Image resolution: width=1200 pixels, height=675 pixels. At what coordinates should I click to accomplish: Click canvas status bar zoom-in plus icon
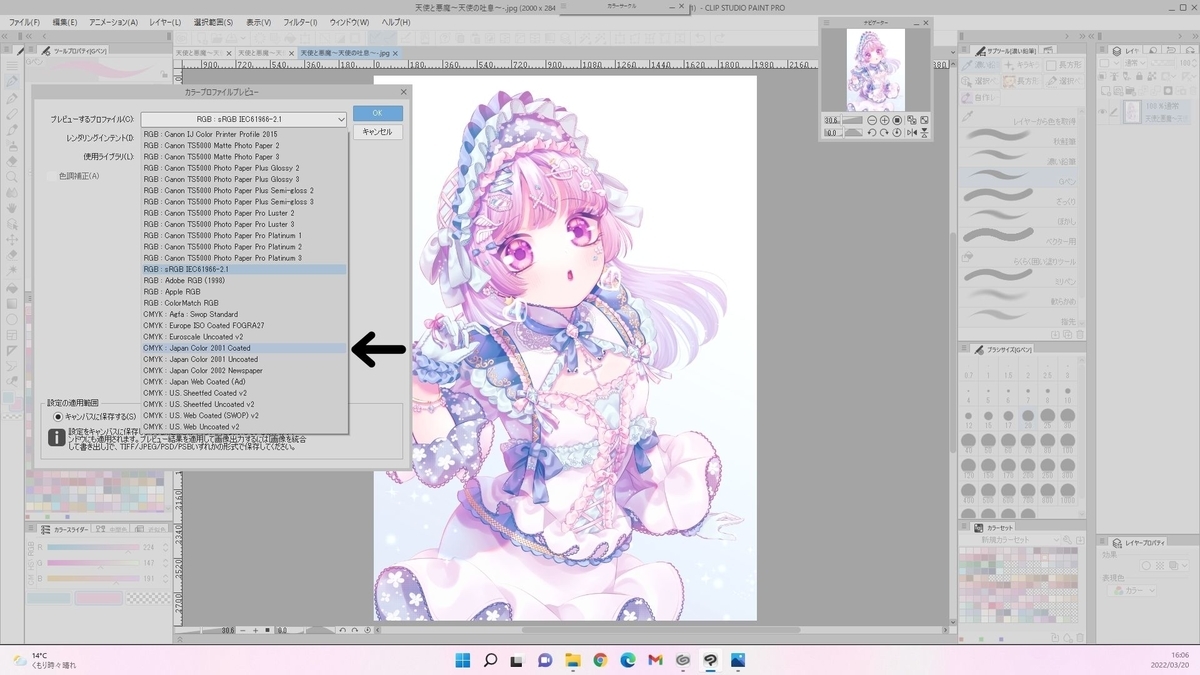coord(255,630)
